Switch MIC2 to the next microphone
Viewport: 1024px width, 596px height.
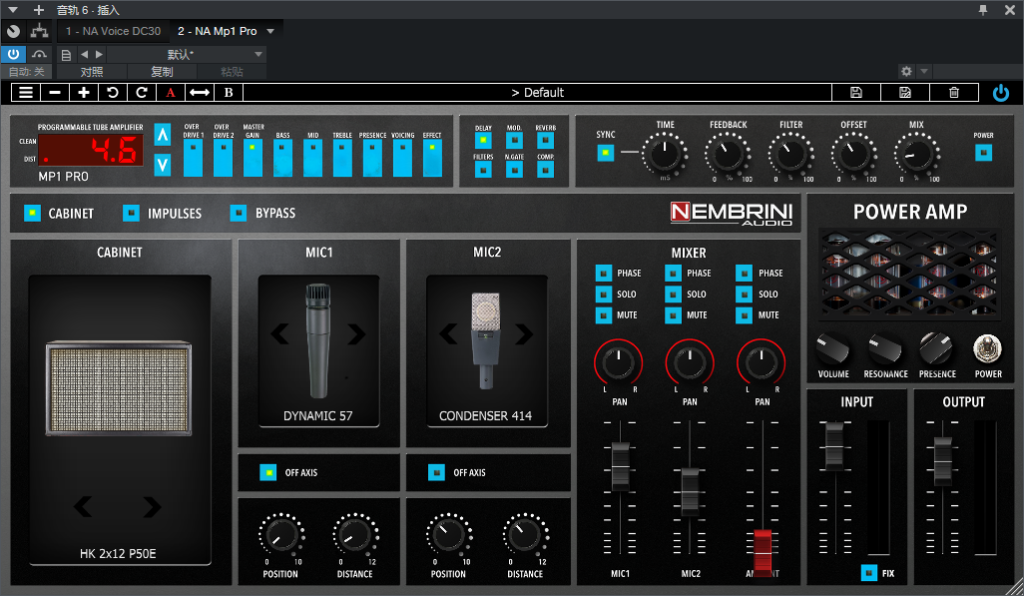coord(524,334)
